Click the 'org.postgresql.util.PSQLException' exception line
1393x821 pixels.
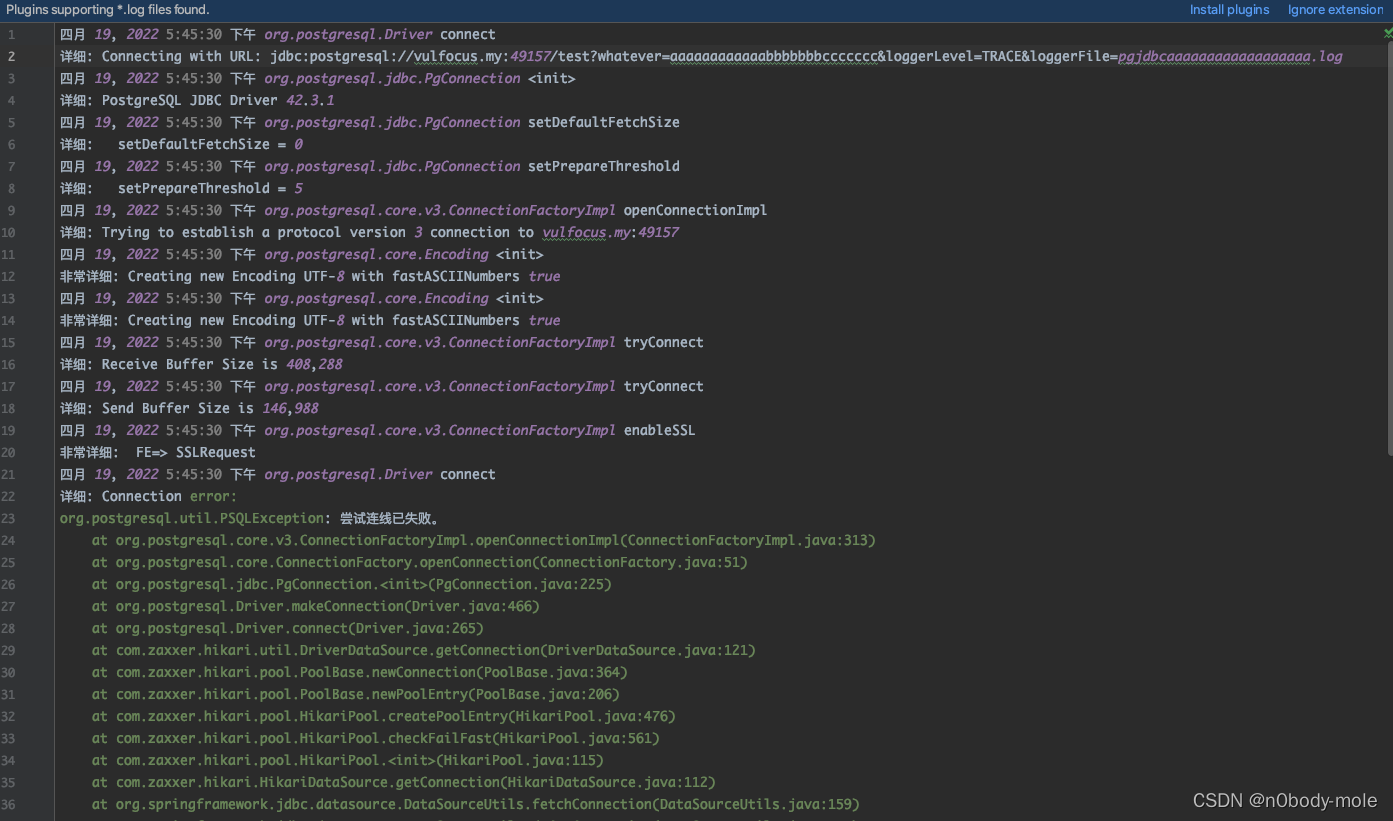click(x=249, y=518)
